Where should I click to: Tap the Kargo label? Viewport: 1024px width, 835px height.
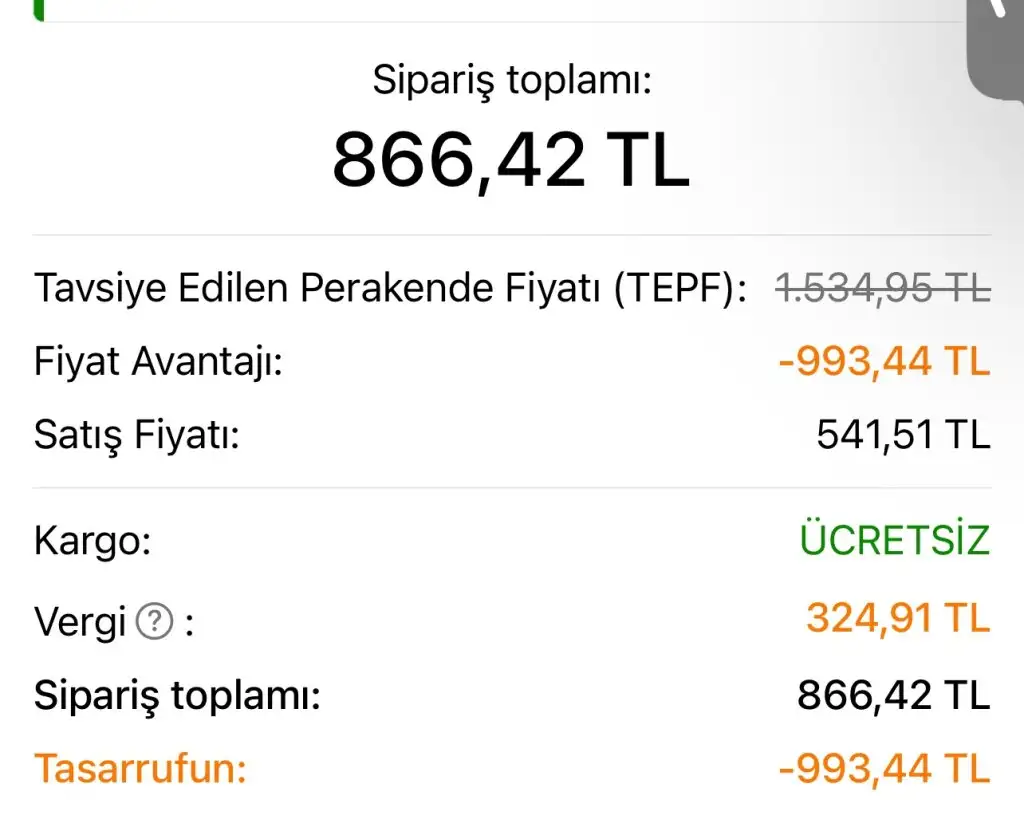[92, 541]
